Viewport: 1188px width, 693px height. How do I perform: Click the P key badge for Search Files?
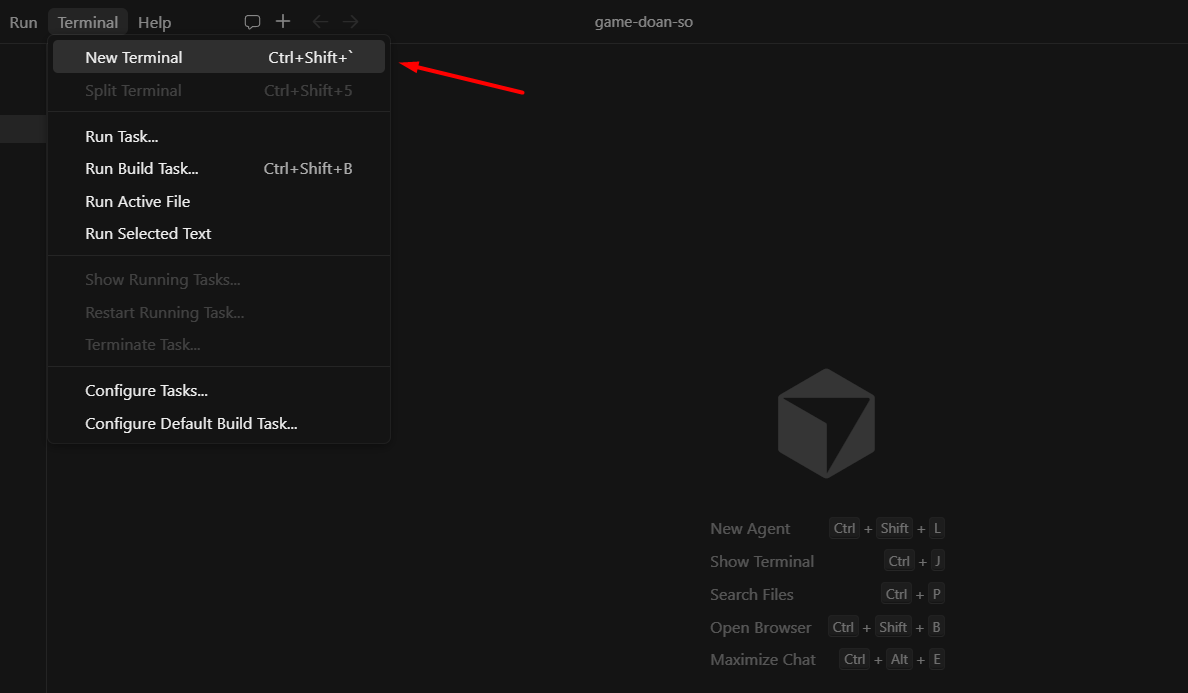(x=936, y=594)
